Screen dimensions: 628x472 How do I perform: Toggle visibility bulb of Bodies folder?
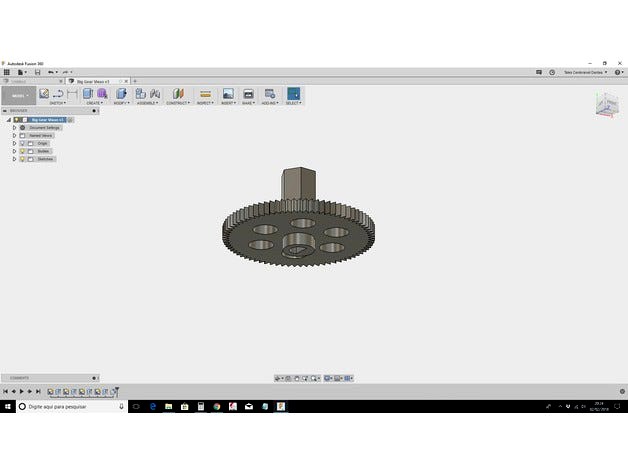tap(22, 151)
